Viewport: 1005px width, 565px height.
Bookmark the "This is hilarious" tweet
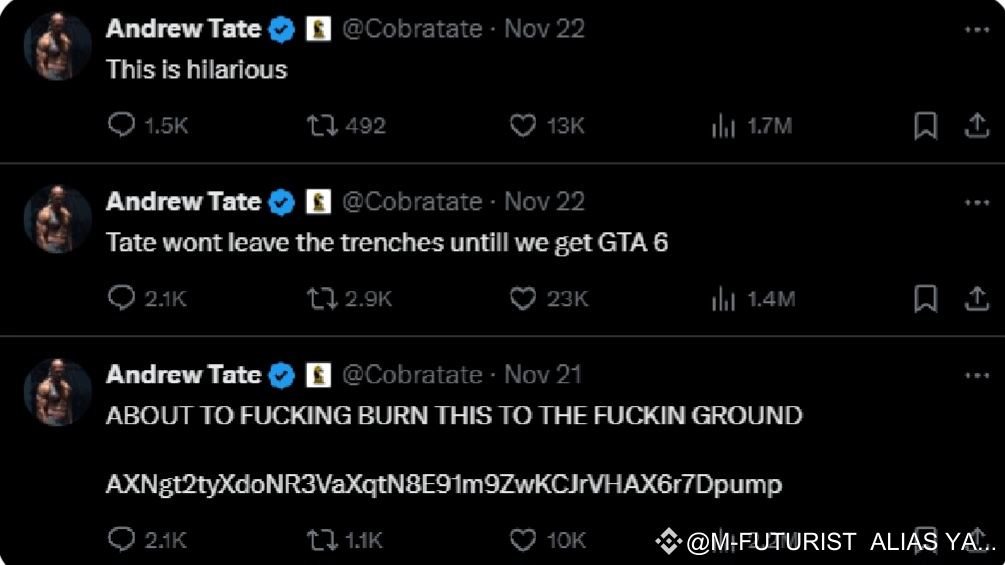926,125
